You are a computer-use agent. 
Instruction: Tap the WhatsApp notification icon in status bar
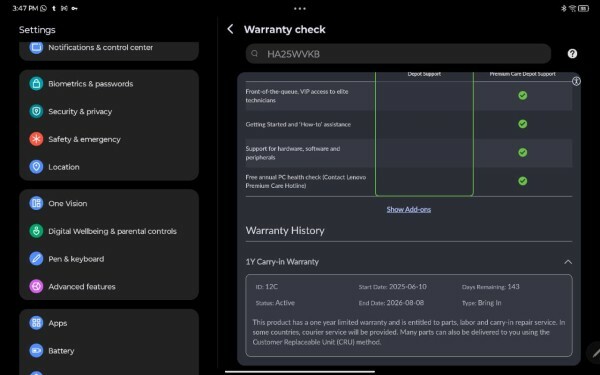pyautogui.click(x=43, y=8)
